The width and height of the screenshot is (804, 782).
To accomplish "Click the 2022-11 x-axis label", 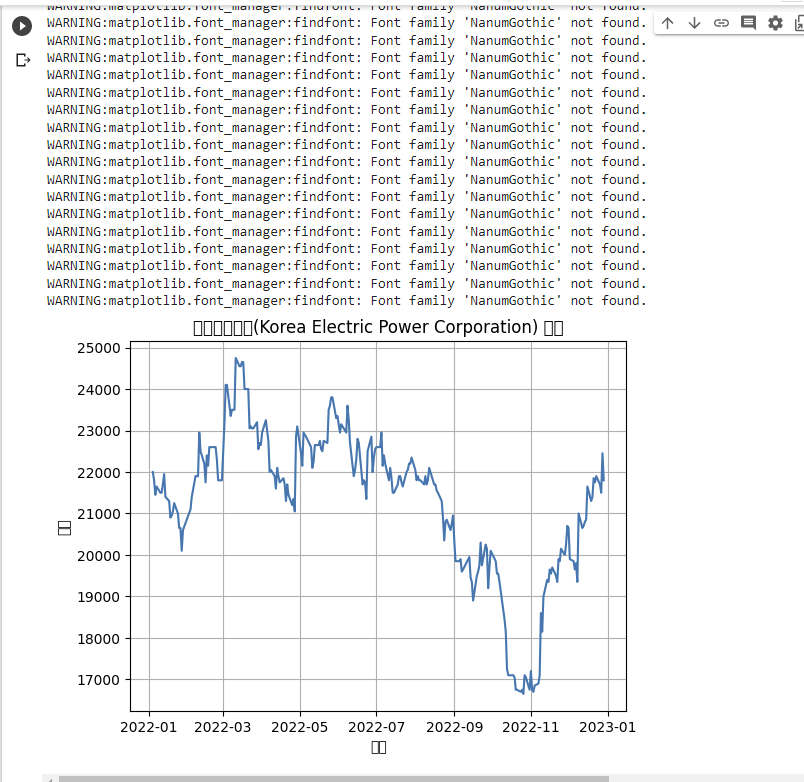I will pos(531,727).
